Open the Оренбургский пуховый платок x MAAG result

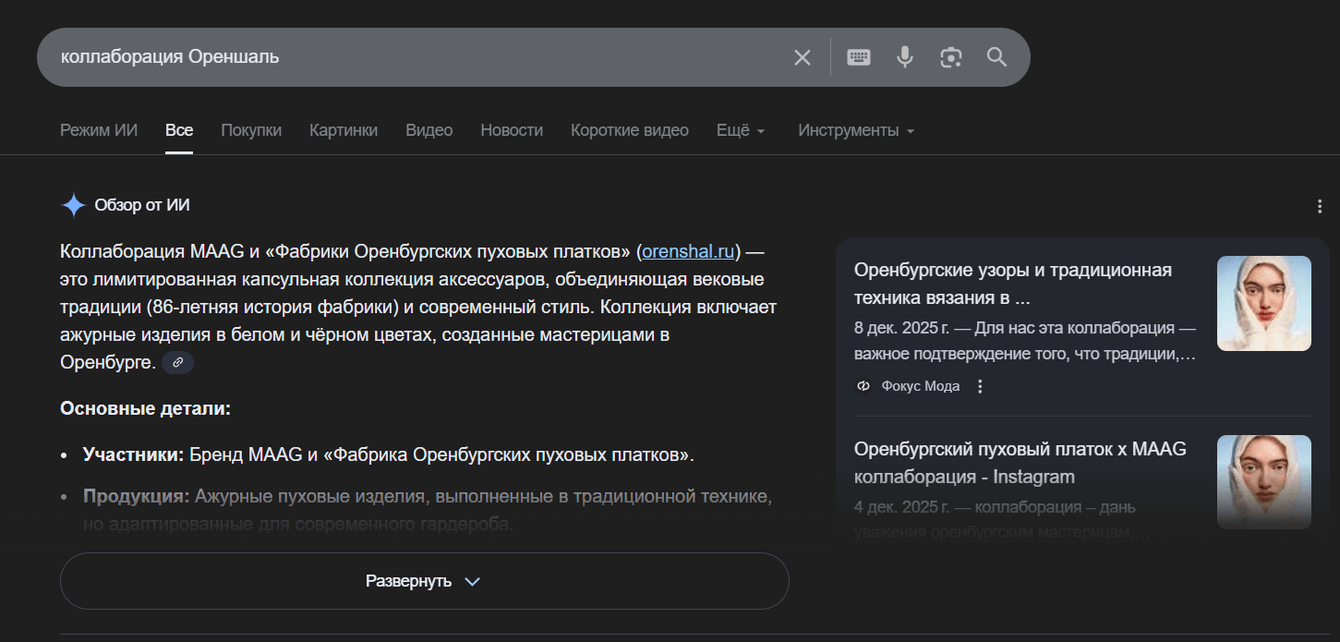[1019, 463]
